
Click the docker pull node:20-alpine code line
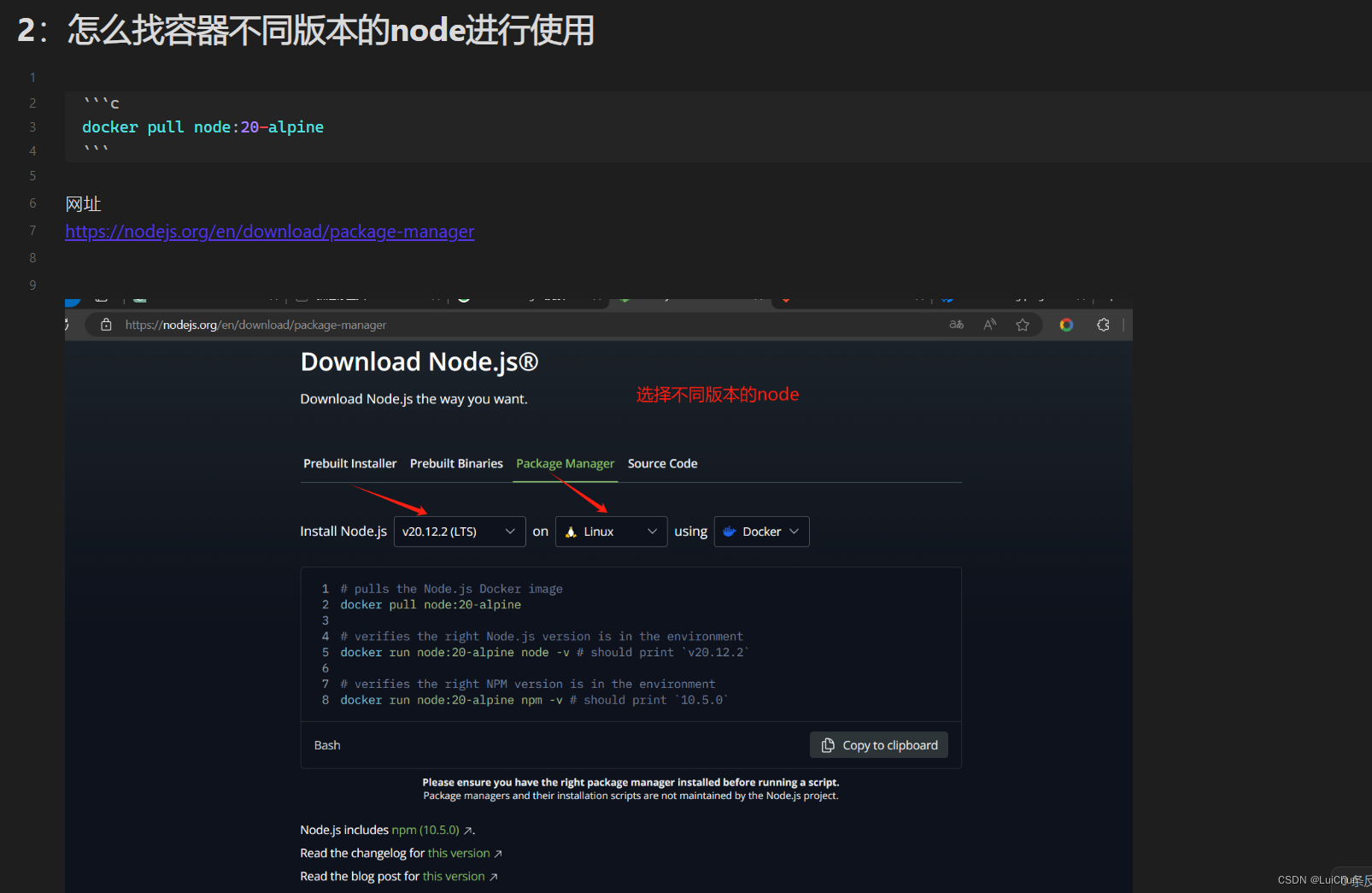pos(202,127)
